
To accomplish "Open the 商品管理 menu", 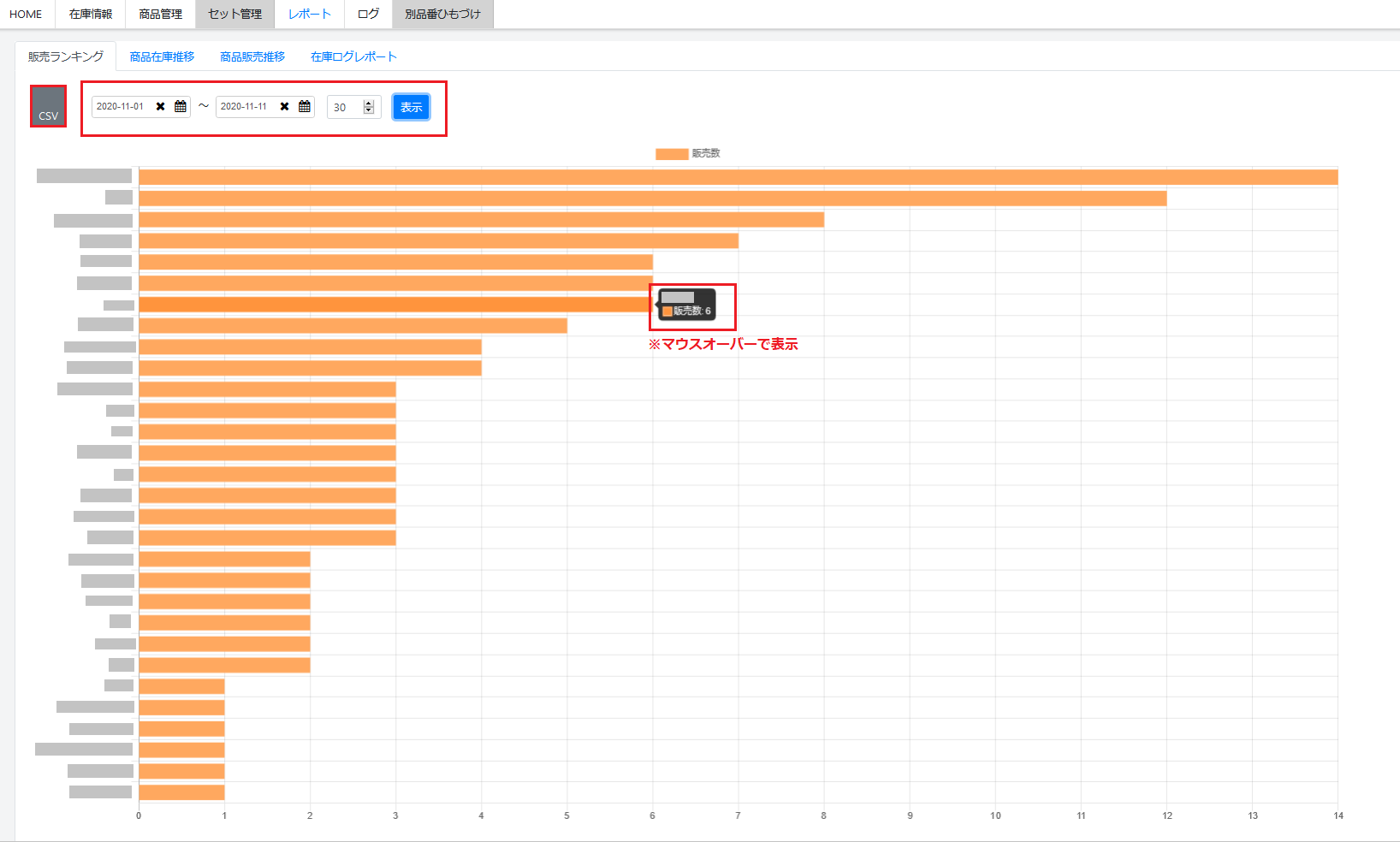I will (161, 15).
